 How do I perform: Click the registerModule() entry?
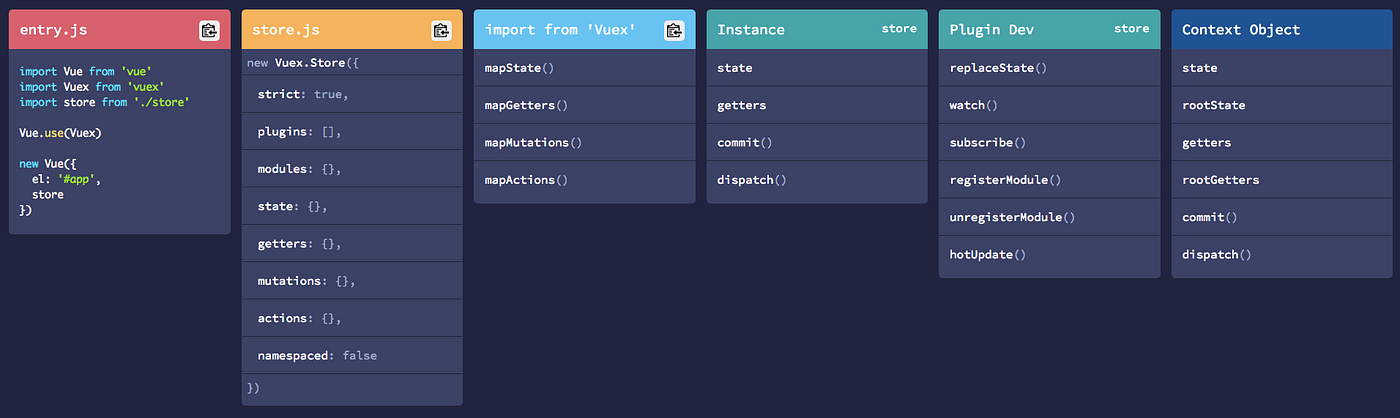coord(1050,180)
